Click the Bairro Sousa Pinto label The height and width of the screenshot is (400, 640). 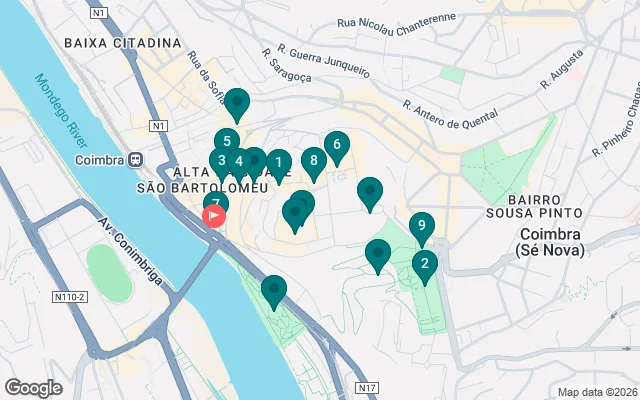534,207
